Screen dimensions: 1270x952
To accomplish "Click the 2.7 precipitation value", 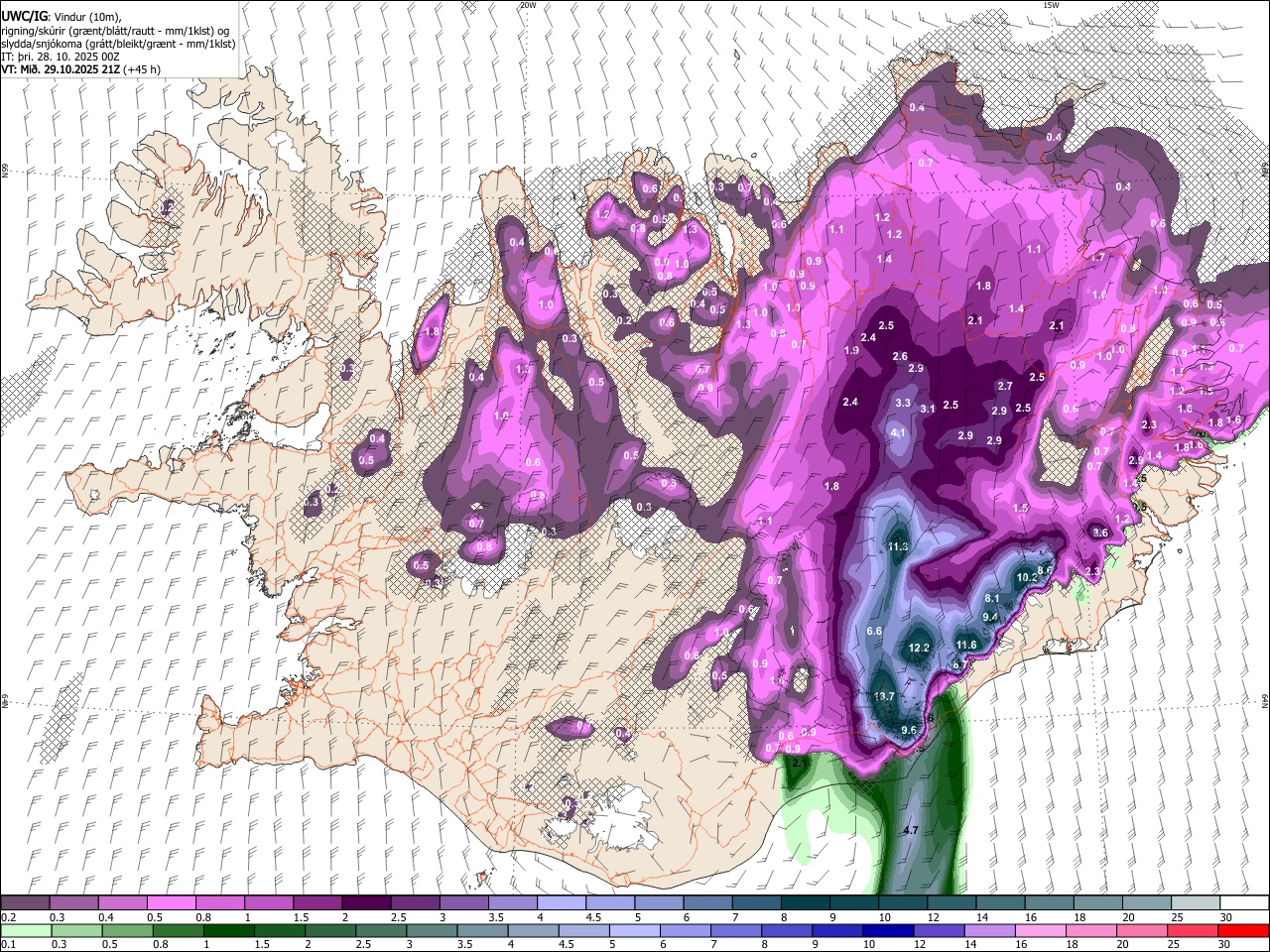I will [1005, 387].
